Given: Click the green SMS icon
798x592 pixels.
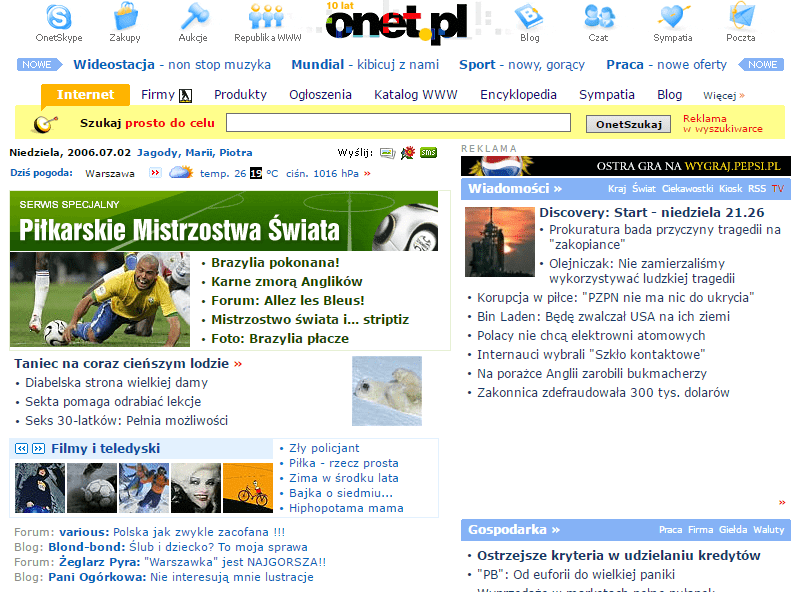Looking at the screenshot, I should tap(429, 153).
